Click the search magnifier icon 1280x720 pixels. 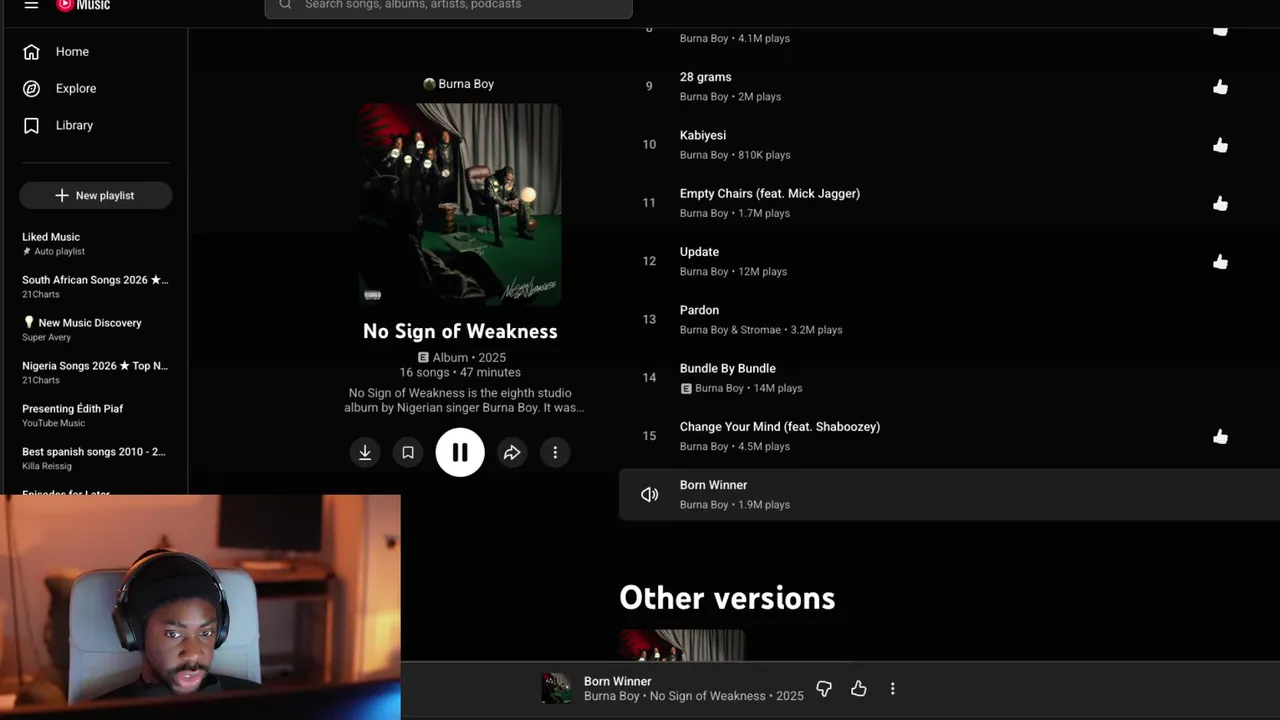(x=285, y=5)
